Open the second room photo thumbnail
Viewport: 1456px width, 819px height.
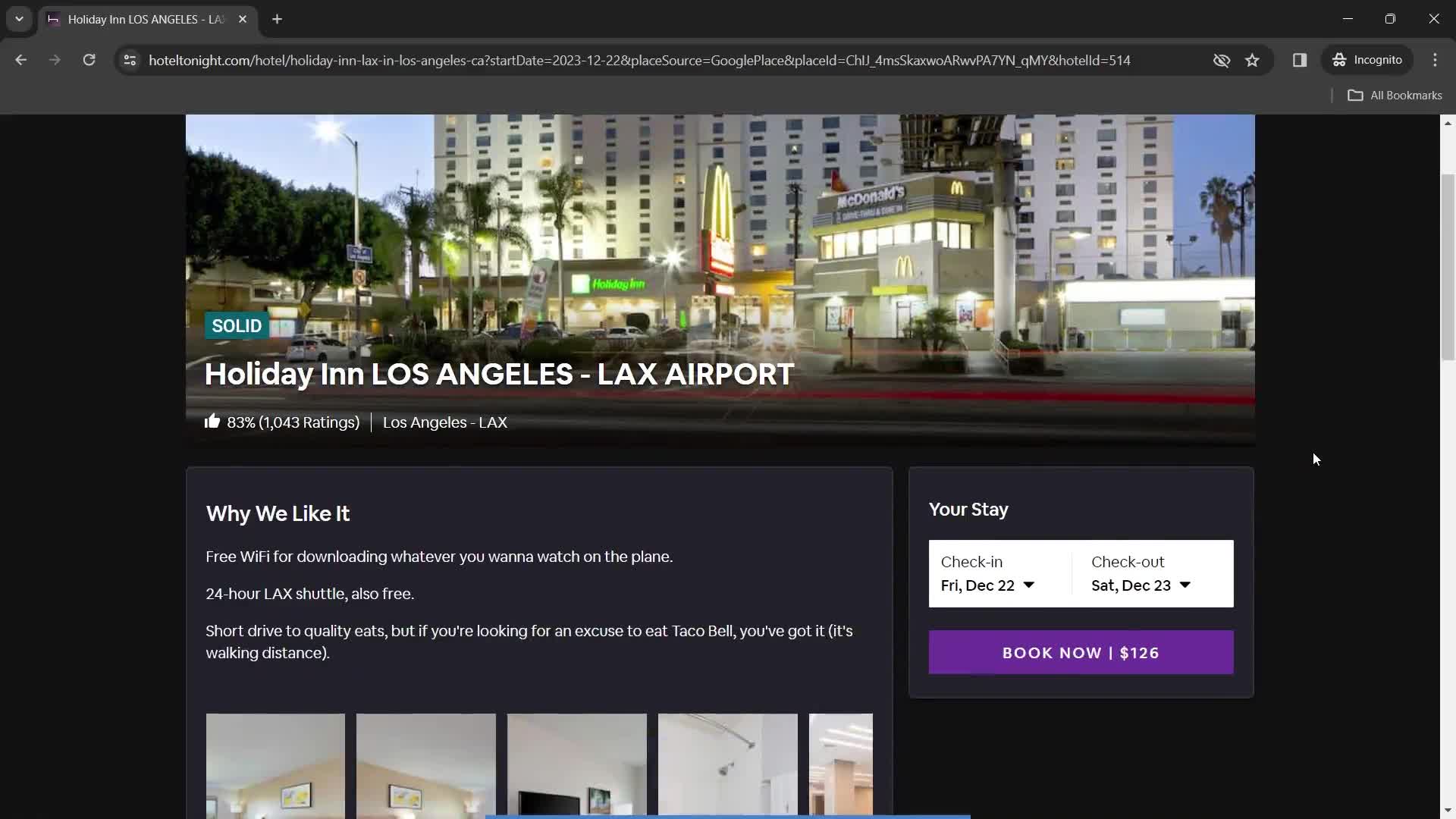click(x=426, y=766)
